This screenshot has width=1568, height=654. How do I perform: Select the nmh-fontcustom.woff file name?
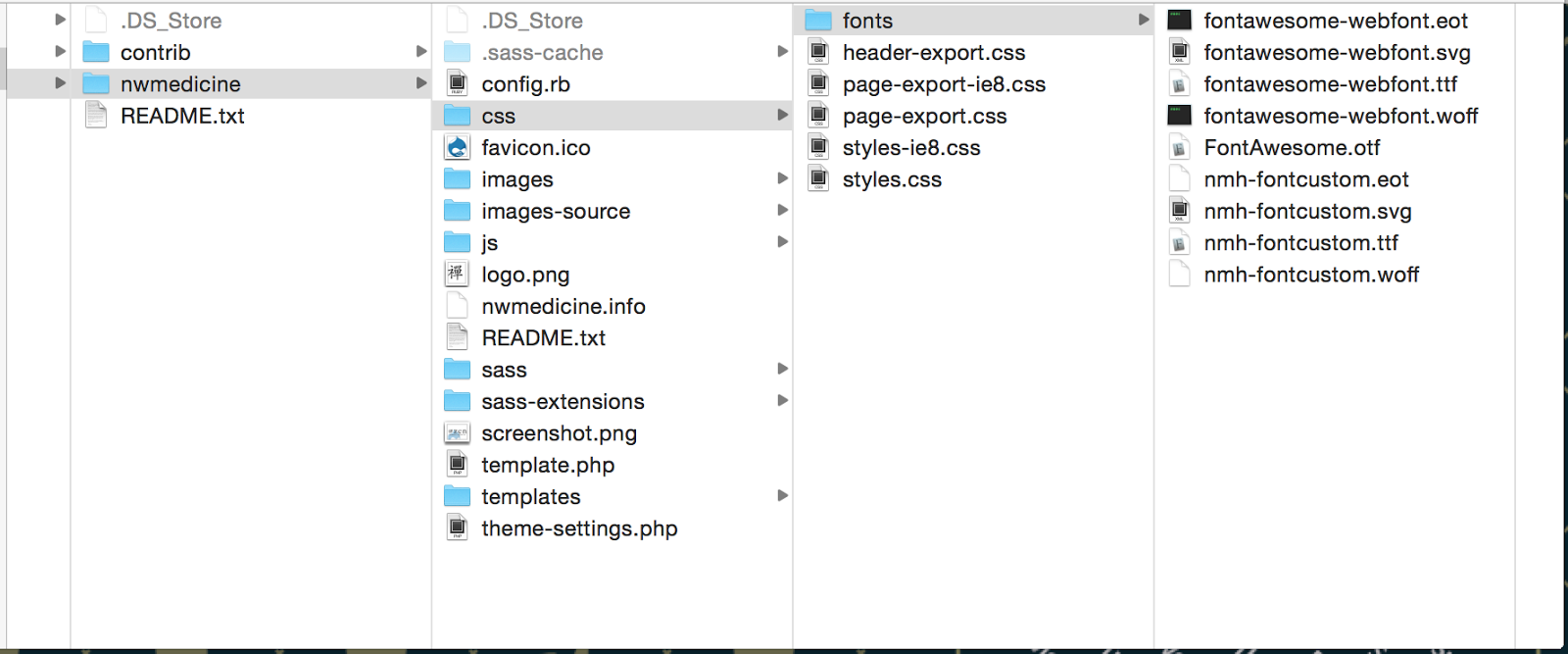click(x=1311, y=275)
